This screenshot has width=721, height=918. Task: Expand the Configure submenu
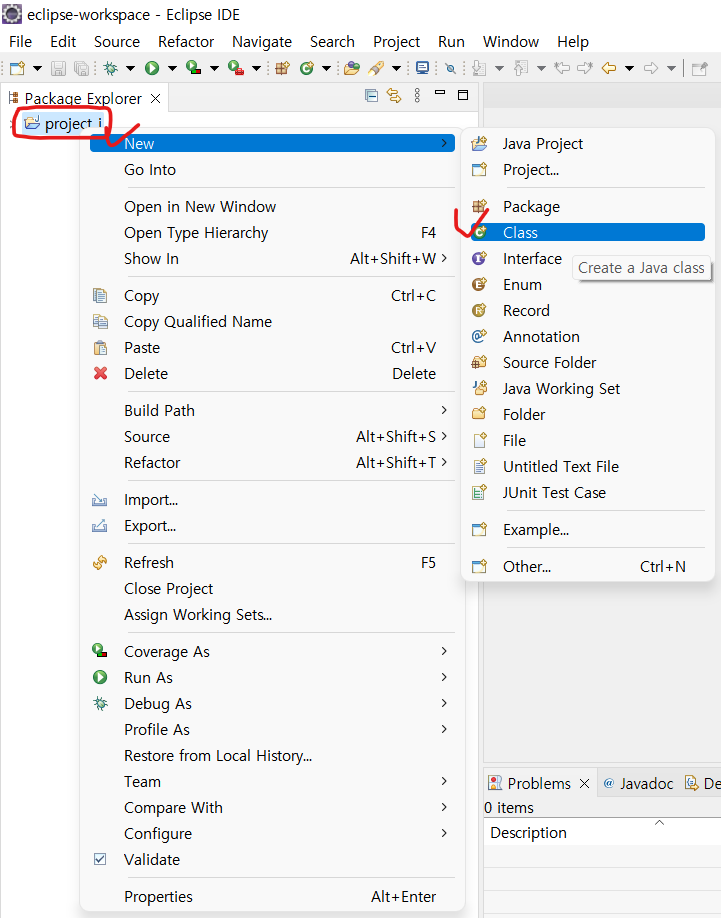272,834
